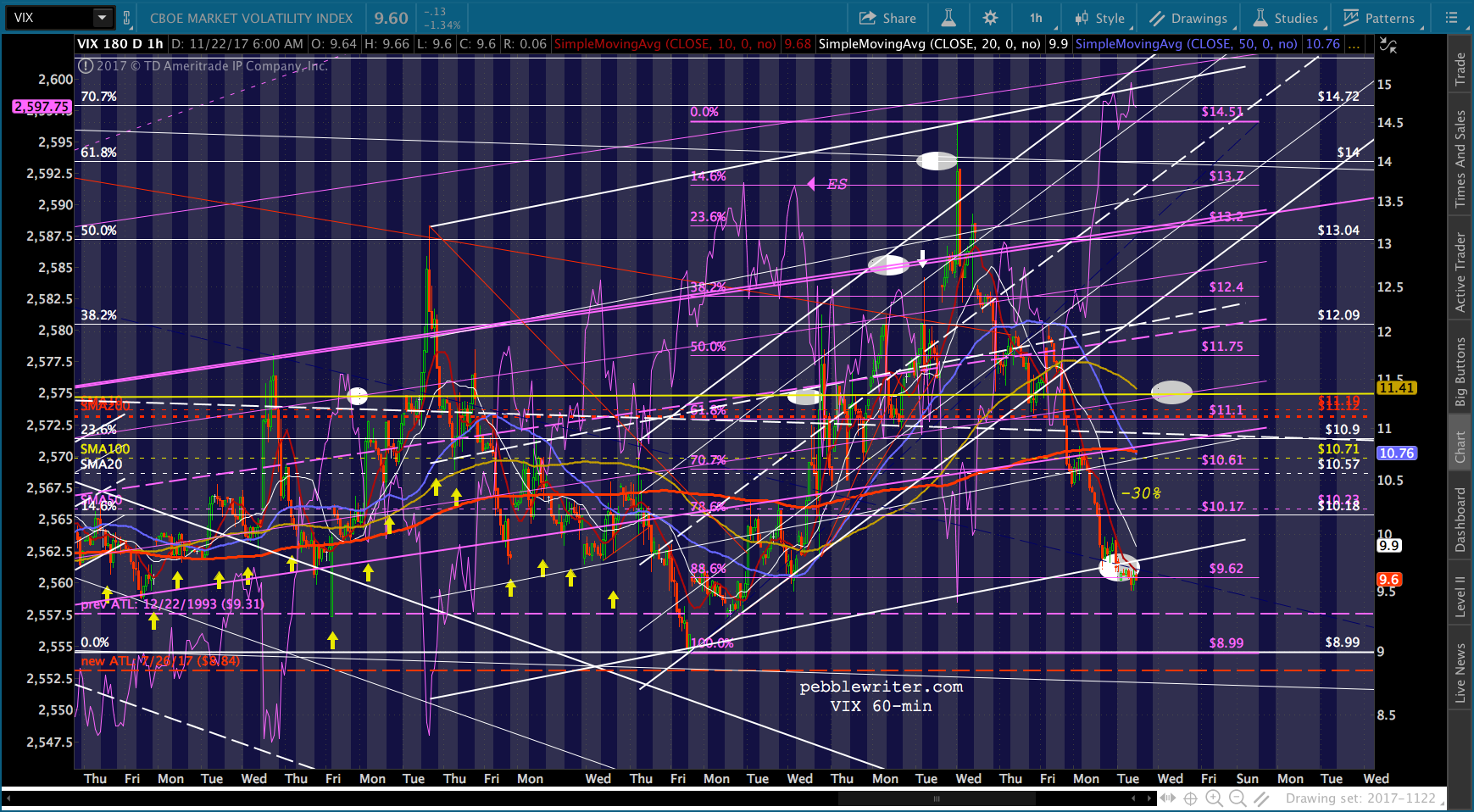Expand the VIX symbol dropdown arrow
This screenshot has width=1474, height=812.
tap(102, 18)
